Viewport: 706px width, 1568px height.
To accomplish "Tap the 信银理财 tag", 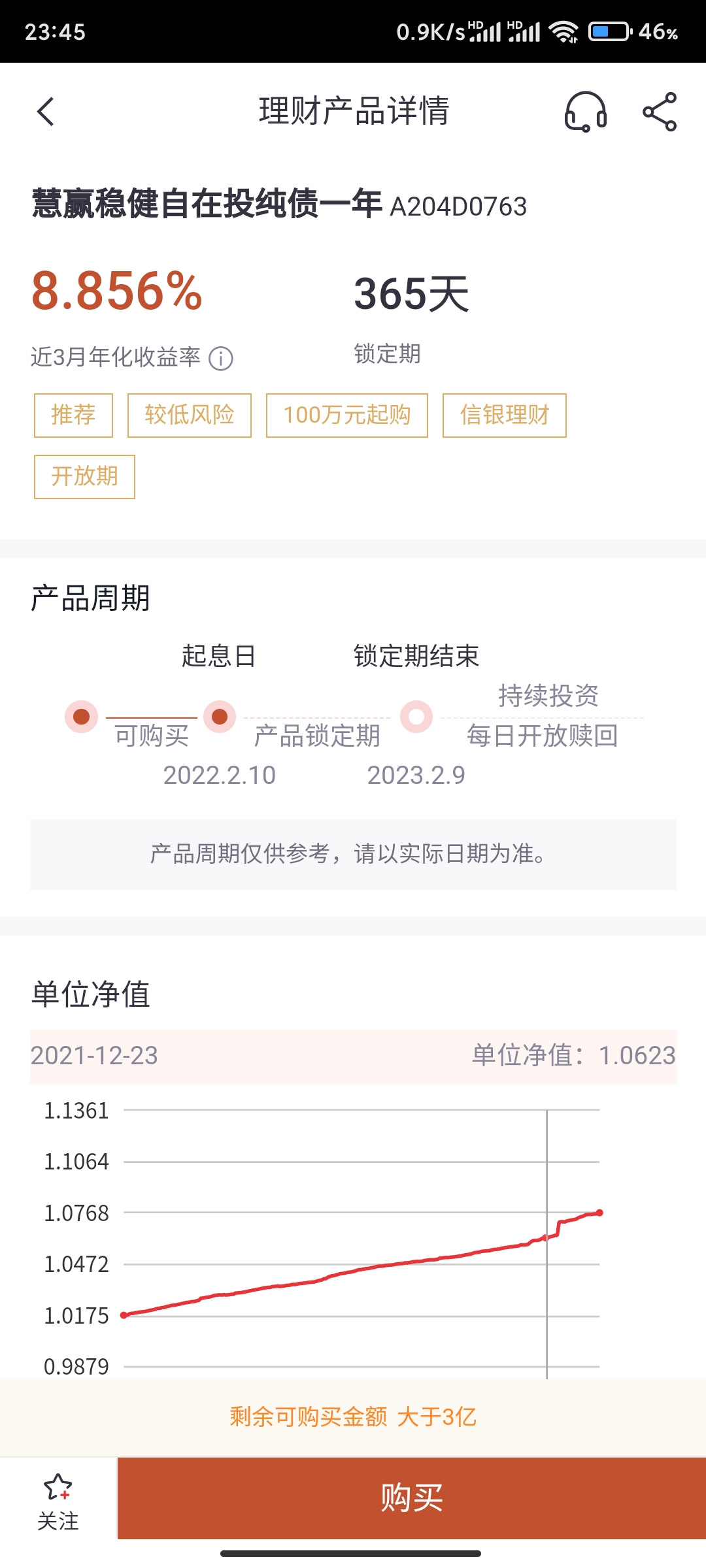I will 504,415.
